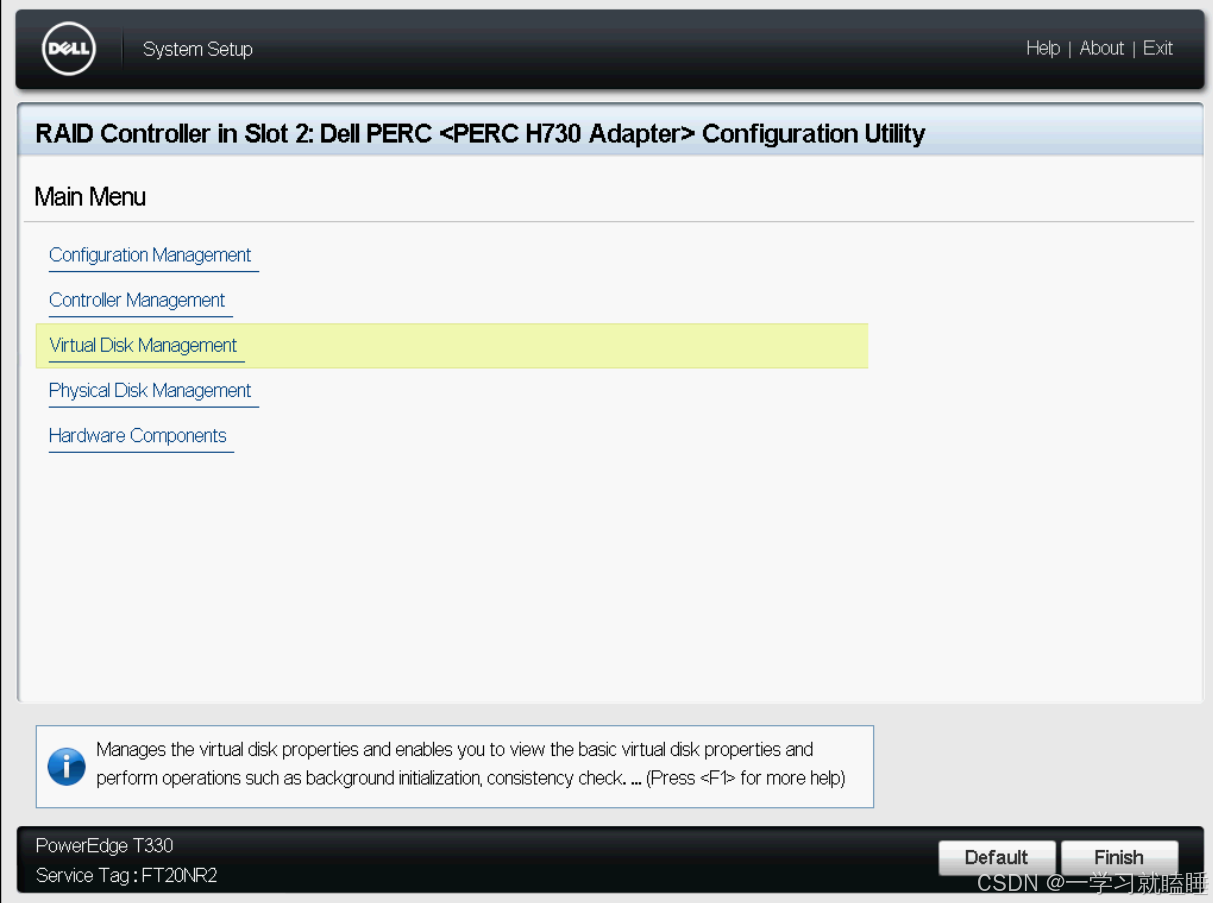Click the virtual disk help description text
The width and height of the screenshot is (1213, 903).
click(471, 763)
